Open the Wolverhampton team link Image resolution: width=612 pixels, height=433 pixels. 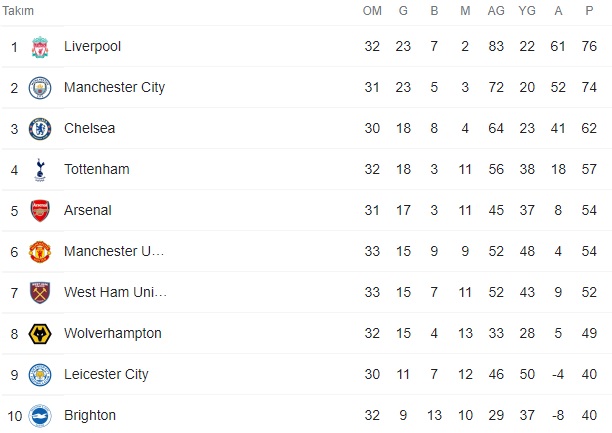pyautogui.click(x=112, y=334)
